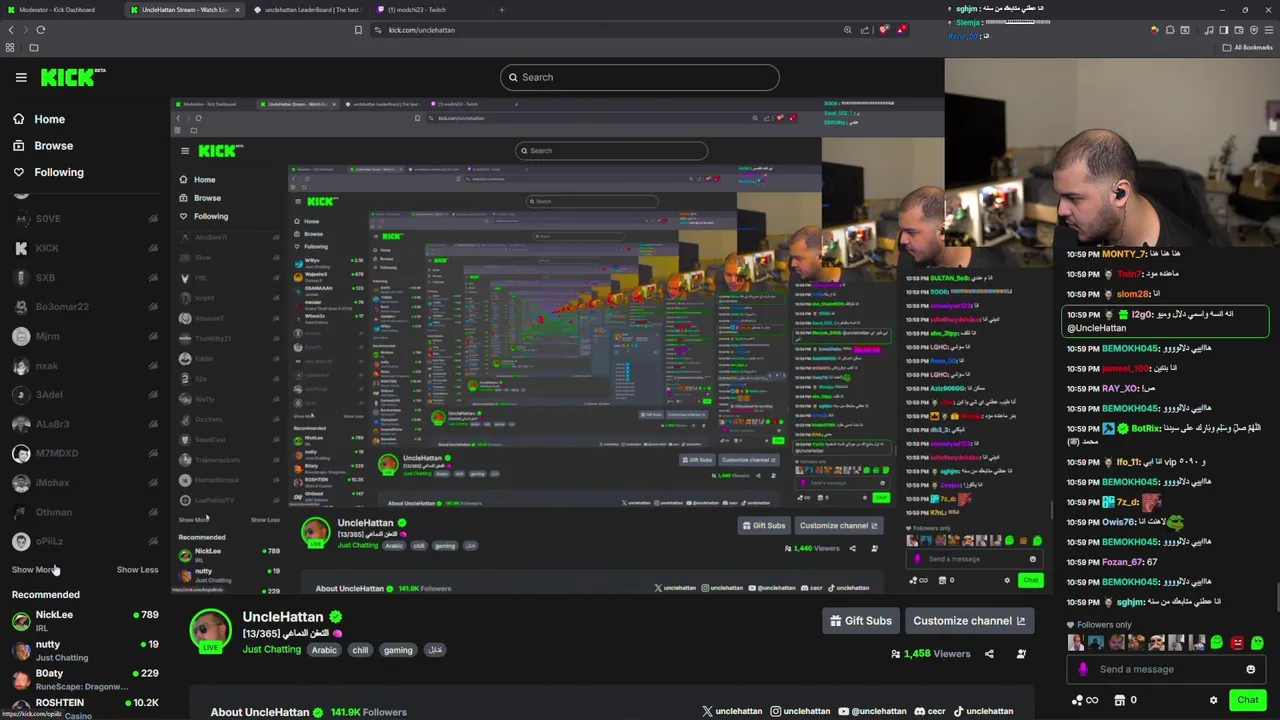Viewport: 1280px width, 720px height.
Task: Click Gift Subs in the nested stream copy
Action: point(763,526)
